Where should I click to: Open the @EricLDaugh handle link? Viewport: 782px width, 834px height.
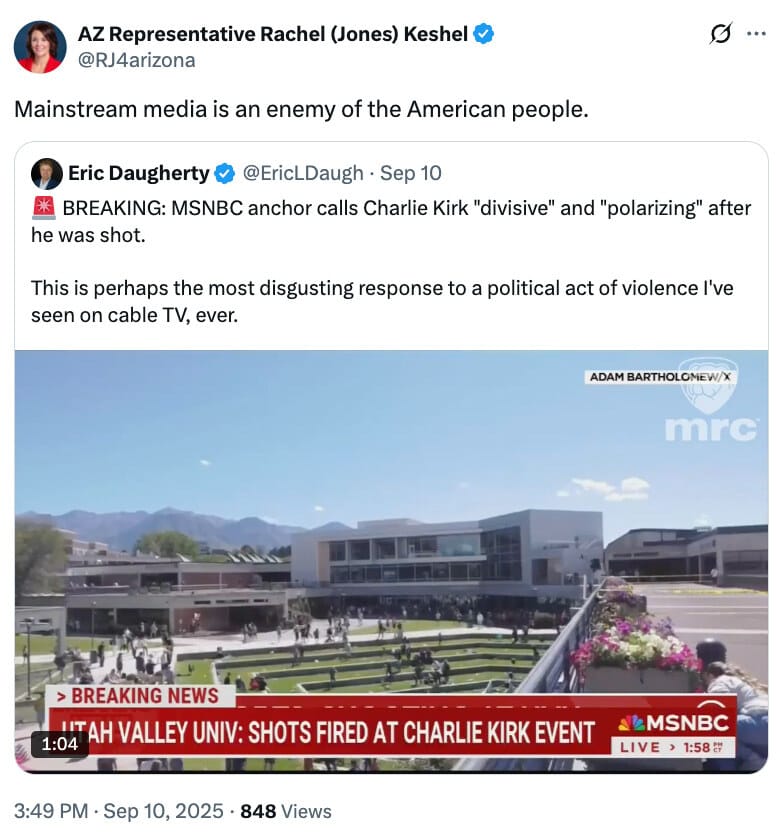pos(303,173)
